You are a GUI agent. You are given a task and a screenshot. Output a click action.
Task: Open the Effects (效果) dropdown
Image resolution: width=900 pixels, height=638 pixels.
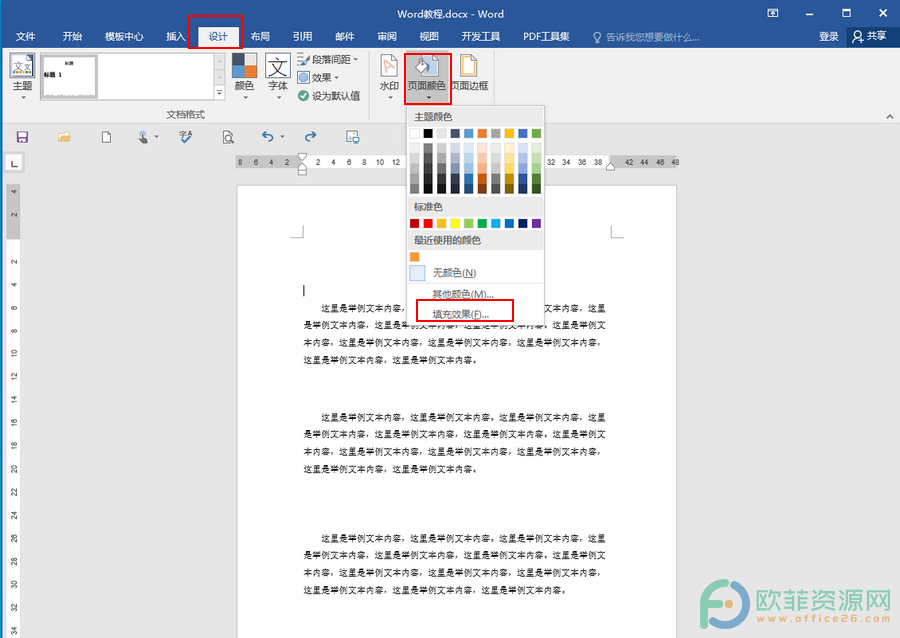[319, 77]
